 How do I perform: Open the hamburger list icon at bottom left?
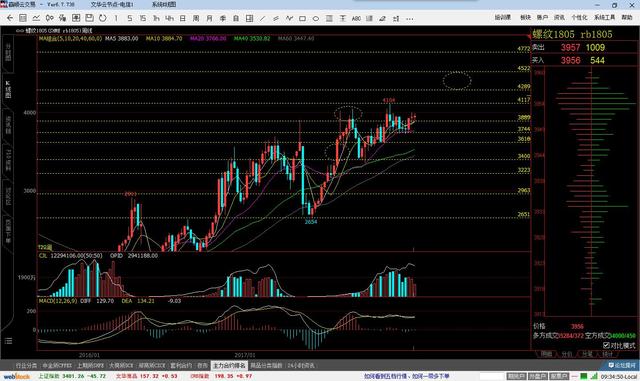point(8,341)
